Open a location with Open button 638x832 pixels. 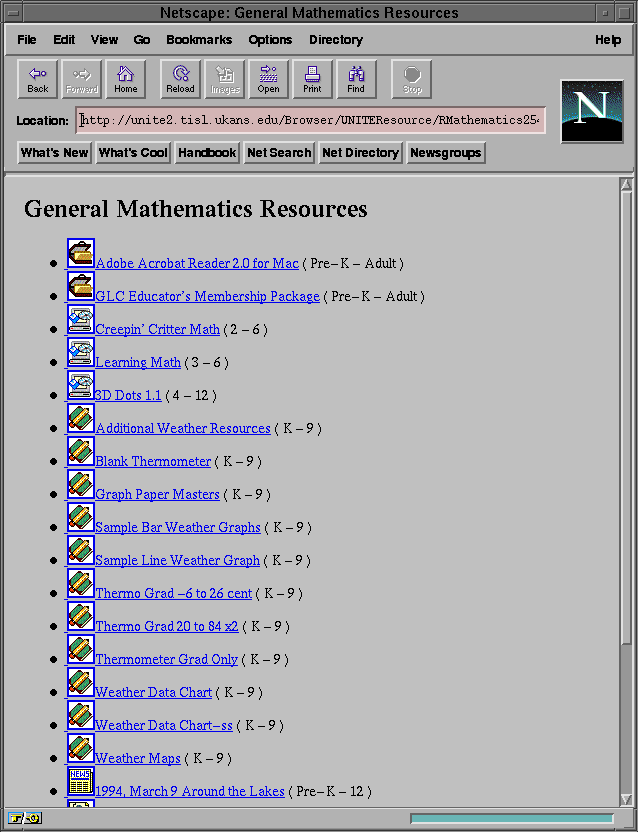pyautogui.click(x=269, y=80)
